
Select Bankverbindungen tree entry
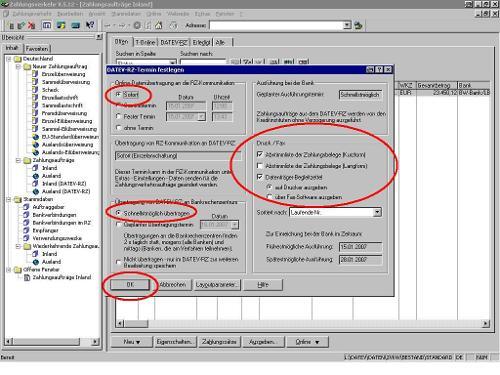pos(54,215)
